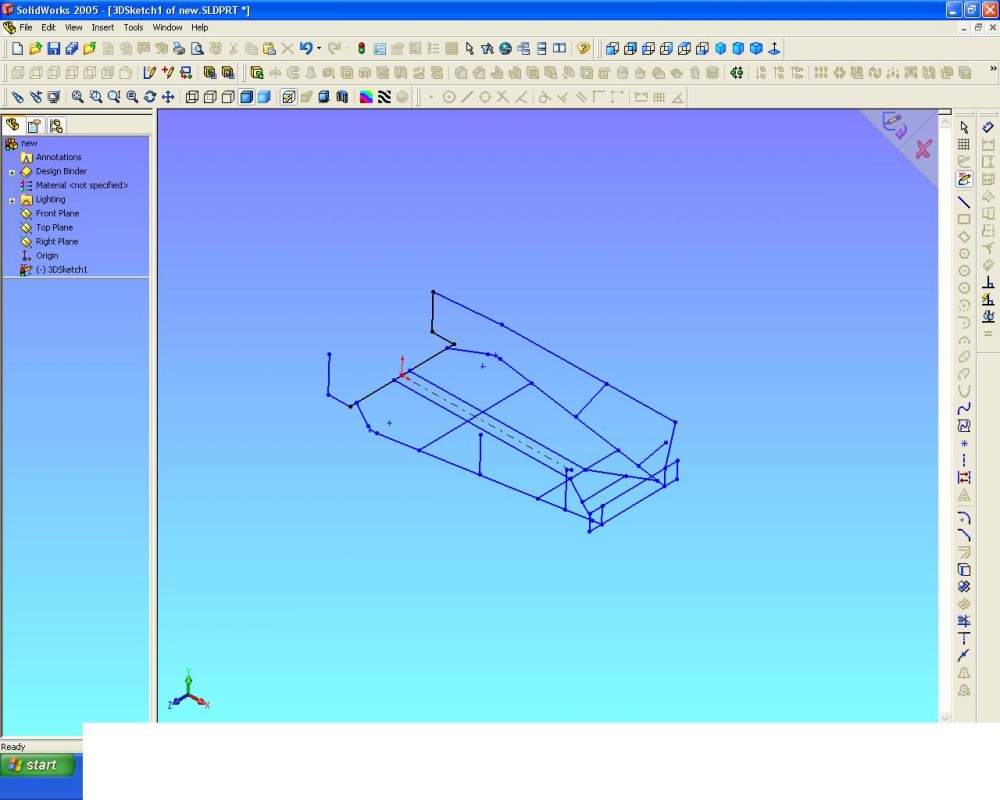Expand the Lighting tree node
Viewport: 1000px width, 800px height.
click(12, 200)
